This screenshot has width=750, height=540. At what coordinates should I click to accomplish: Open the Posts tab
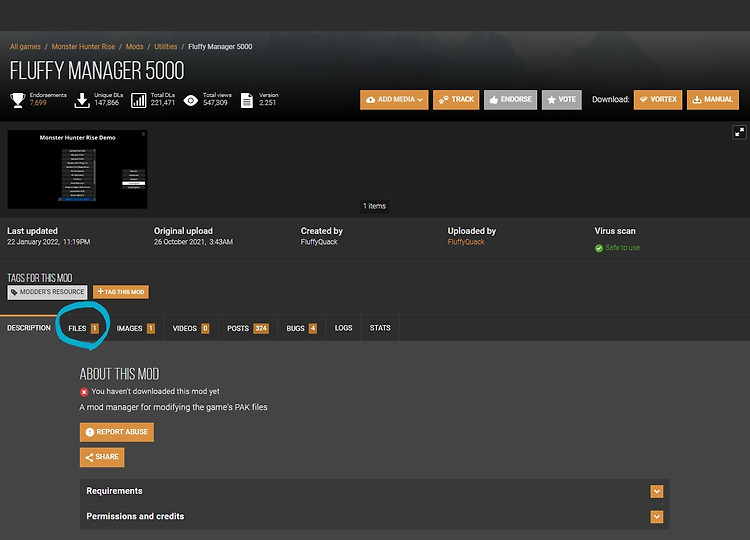[x=248, y=328]
